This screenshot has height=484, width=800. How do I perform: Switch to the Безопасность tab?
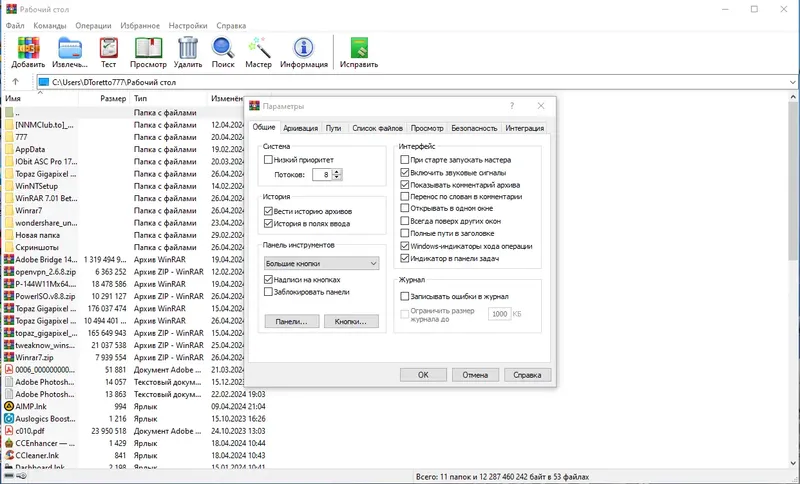coord(474,128)
